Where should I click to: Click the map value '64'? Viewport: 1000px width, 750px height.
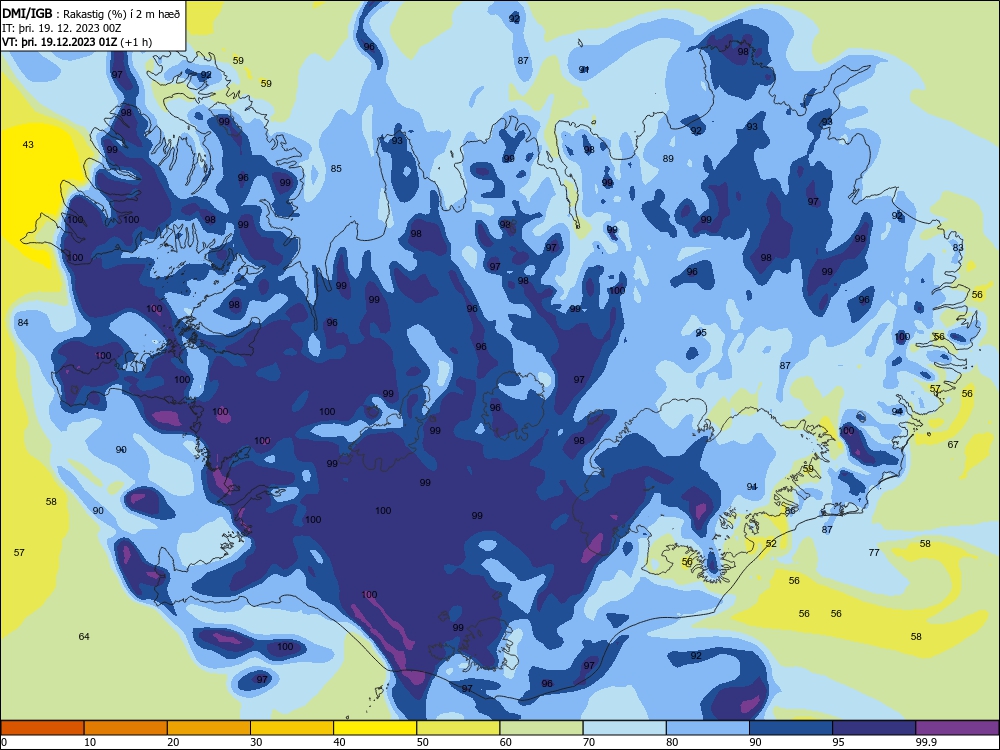[84, 636]
